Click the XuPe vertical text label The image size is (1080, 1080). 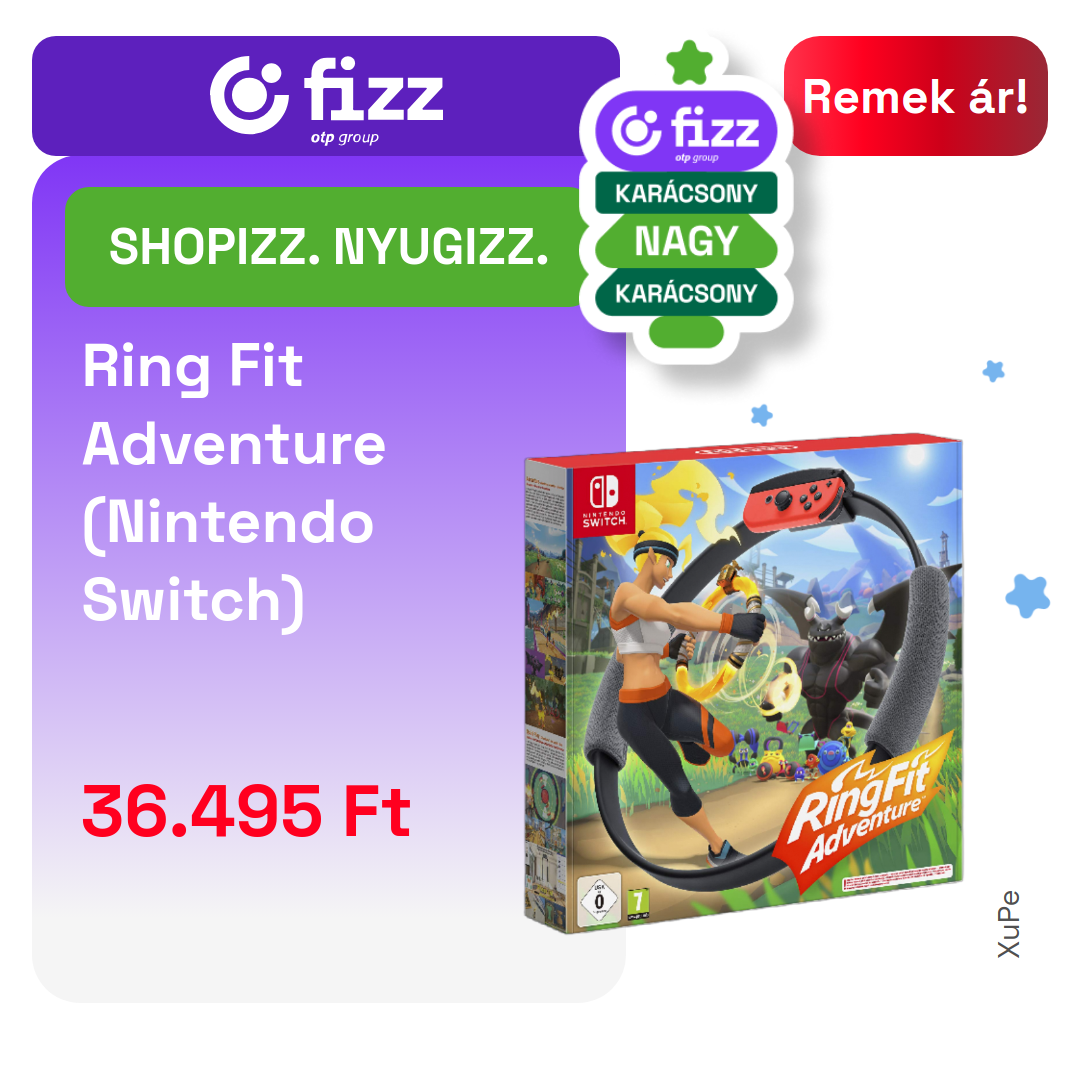tap(1008, 924)
